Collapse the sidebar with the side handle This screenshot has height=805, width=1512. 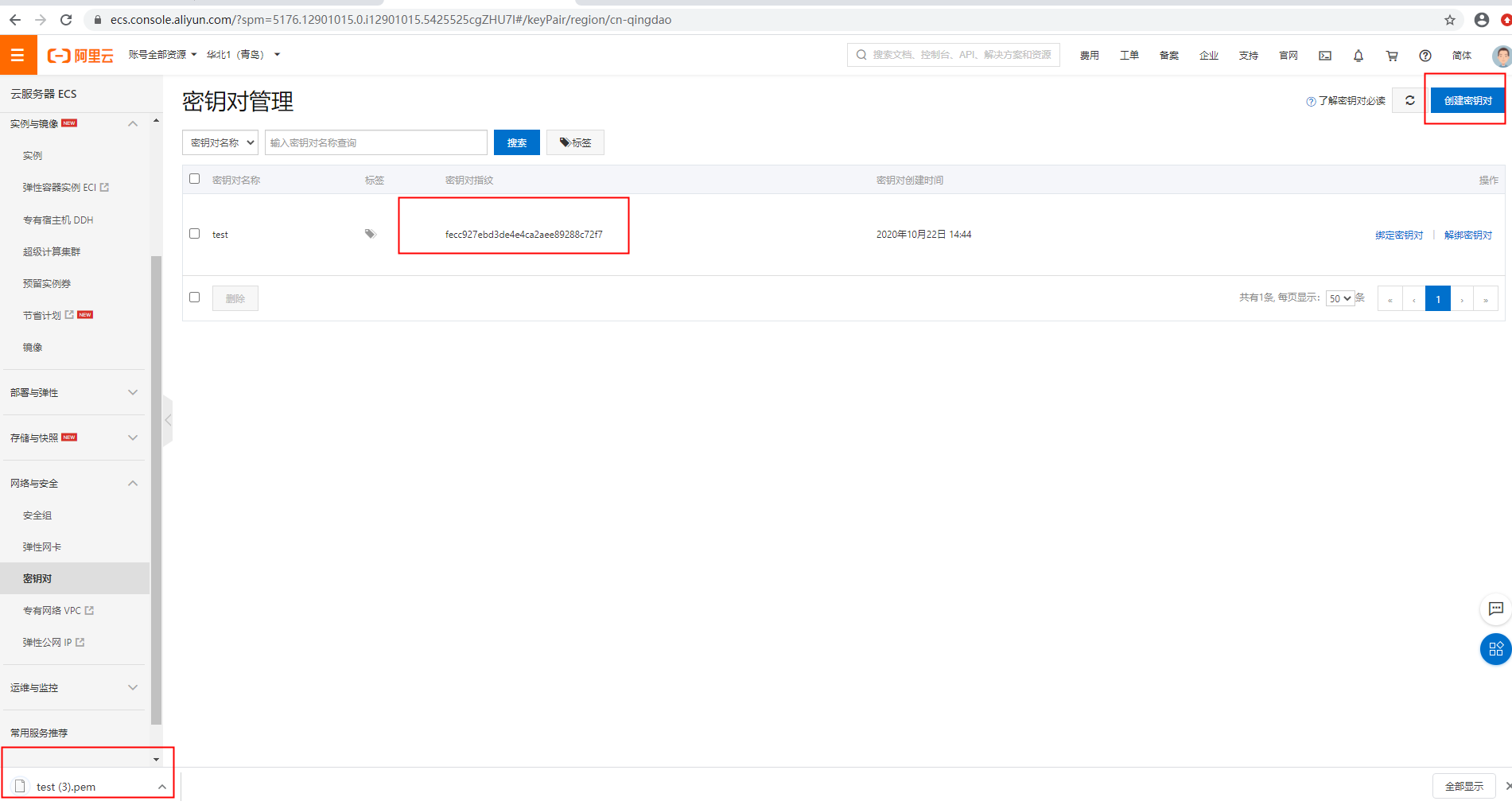(168, 419)
